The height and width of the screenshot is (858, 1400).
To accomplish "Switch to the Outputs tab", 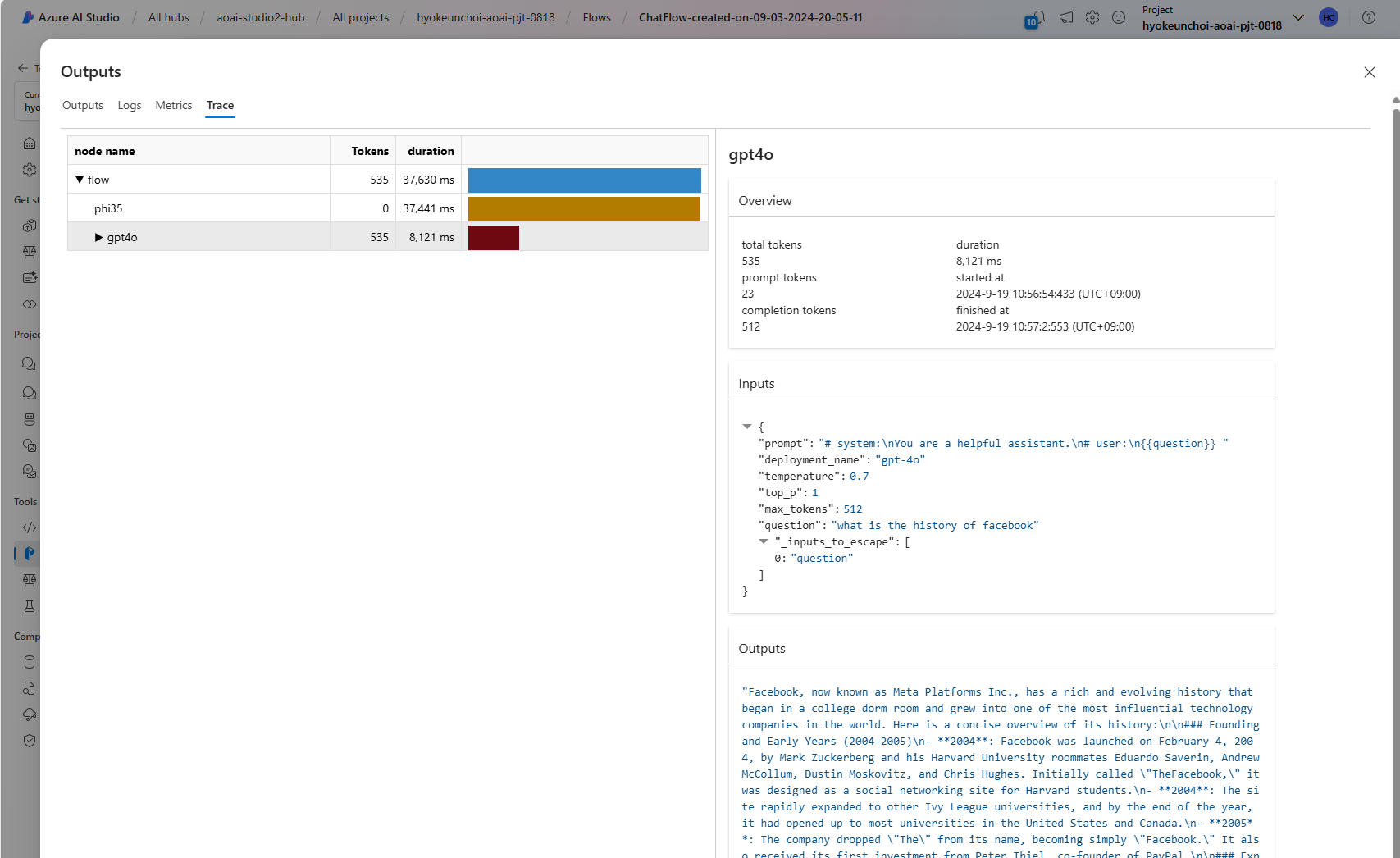I will click(x=83, y=105).
